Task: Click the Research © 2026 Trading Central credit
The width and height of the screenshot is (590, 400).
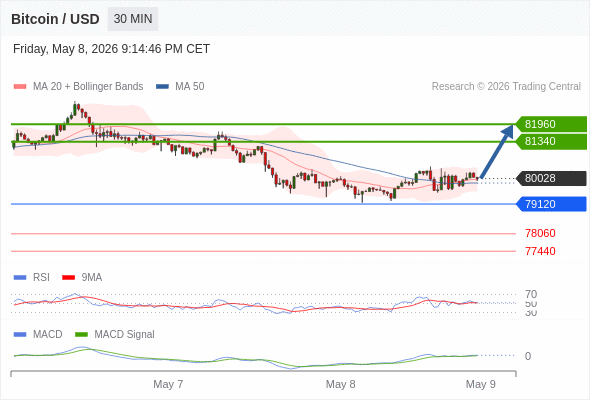Action: tap(506, 87)
